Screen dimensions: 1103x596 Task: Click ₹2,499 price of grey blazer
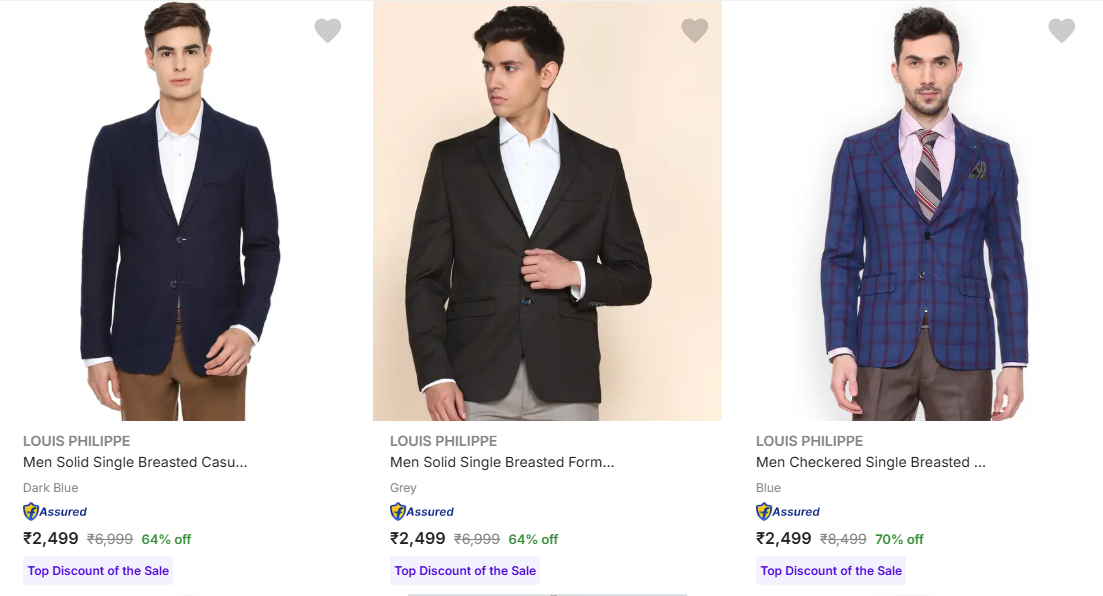[x=418, y=538]
